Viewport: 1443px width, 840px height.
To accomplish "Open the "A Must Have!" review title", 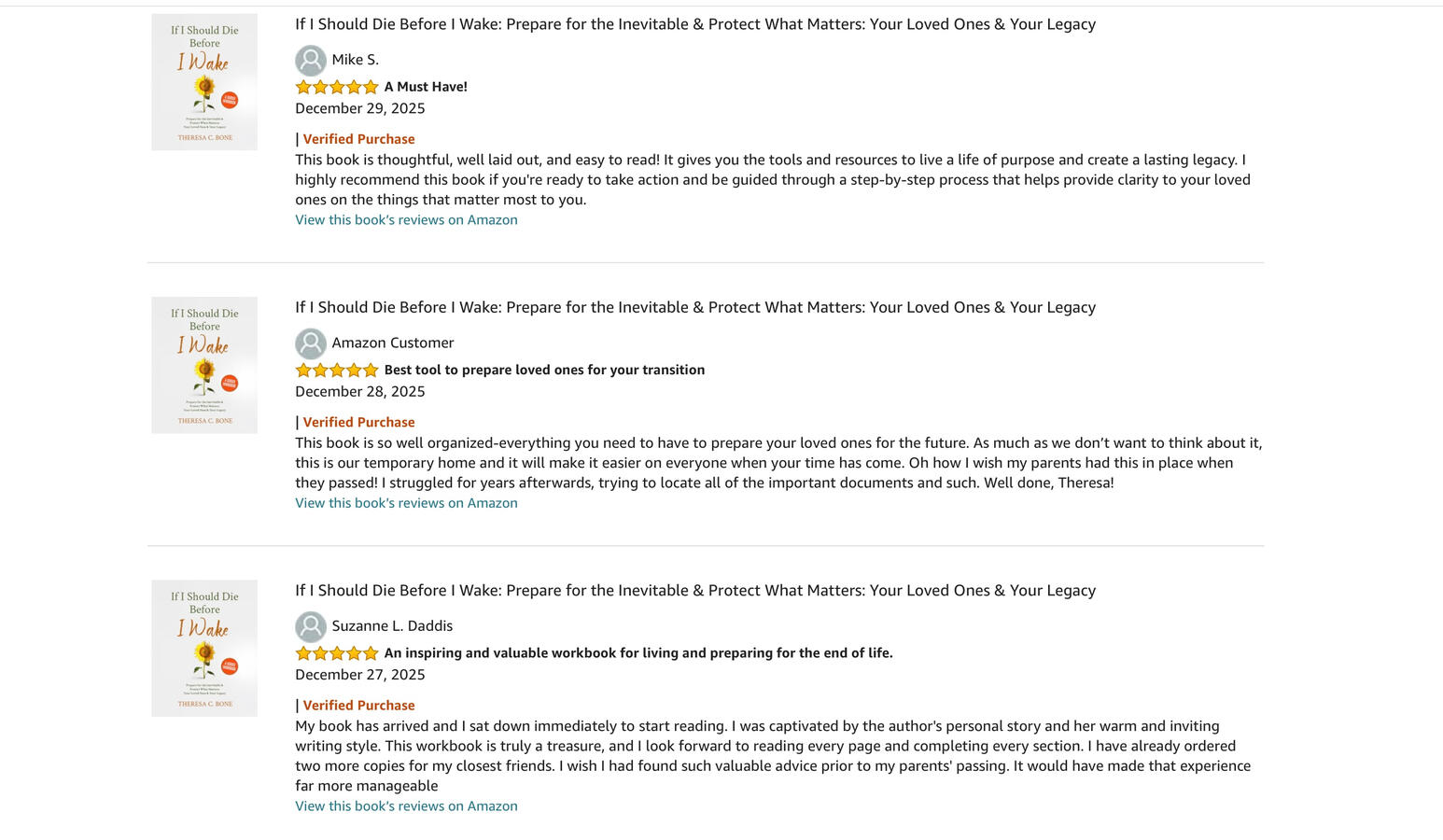I will pyautogui.click(x=426, y=87).
